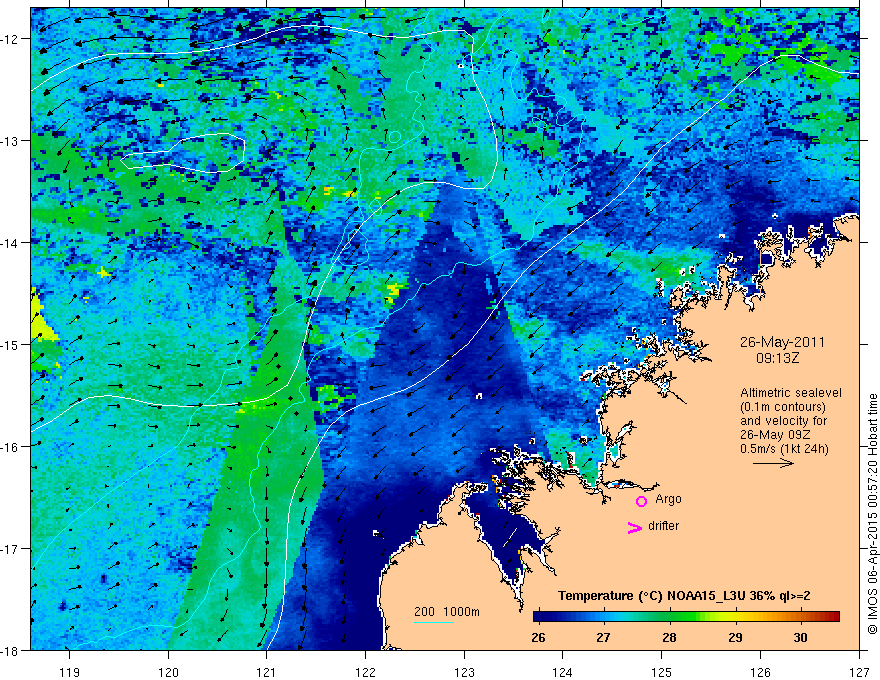This screenshot has width=880, height=680.
Task: Click longitude axis label '119'
Action: (x=70, y=672)
